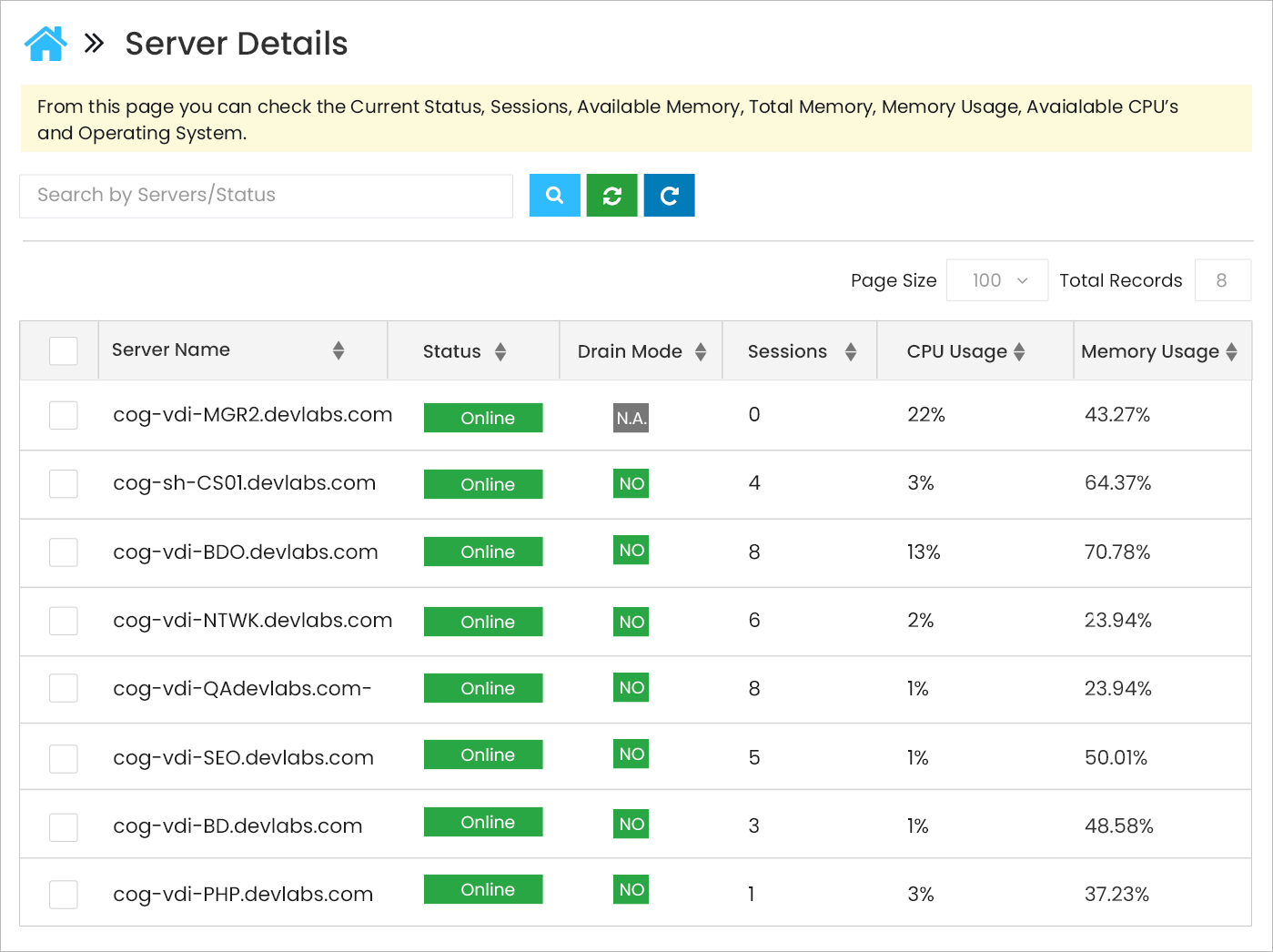This screenshot has height=952, width=1273.
Task: Click the dark blue reload arrow button
Action: [670, 196]
